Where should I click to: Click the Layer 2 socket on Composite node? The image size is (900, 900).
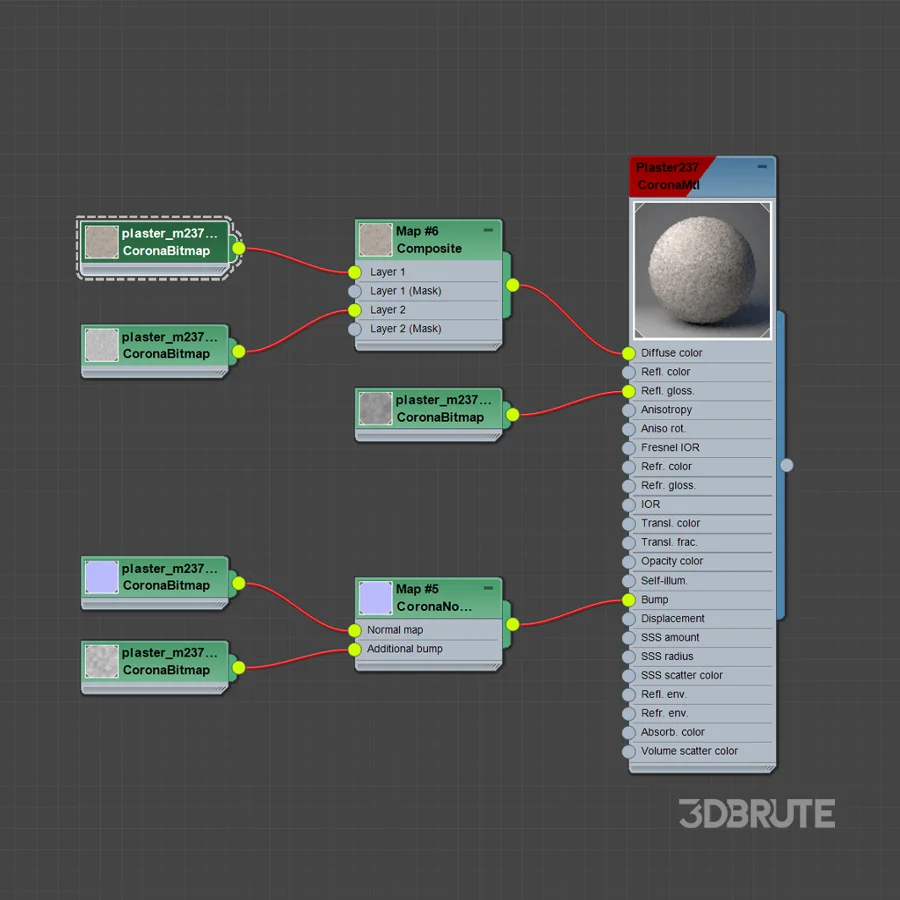355,310
